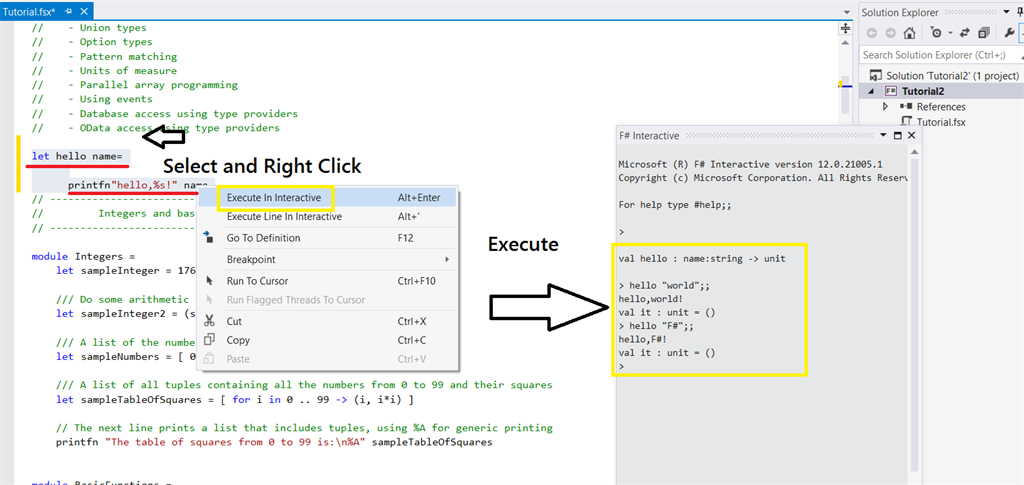Viewport: 1024px width, 485px height.
Task: Open the document tab list dropdown arrow
Action: point(846,12)
